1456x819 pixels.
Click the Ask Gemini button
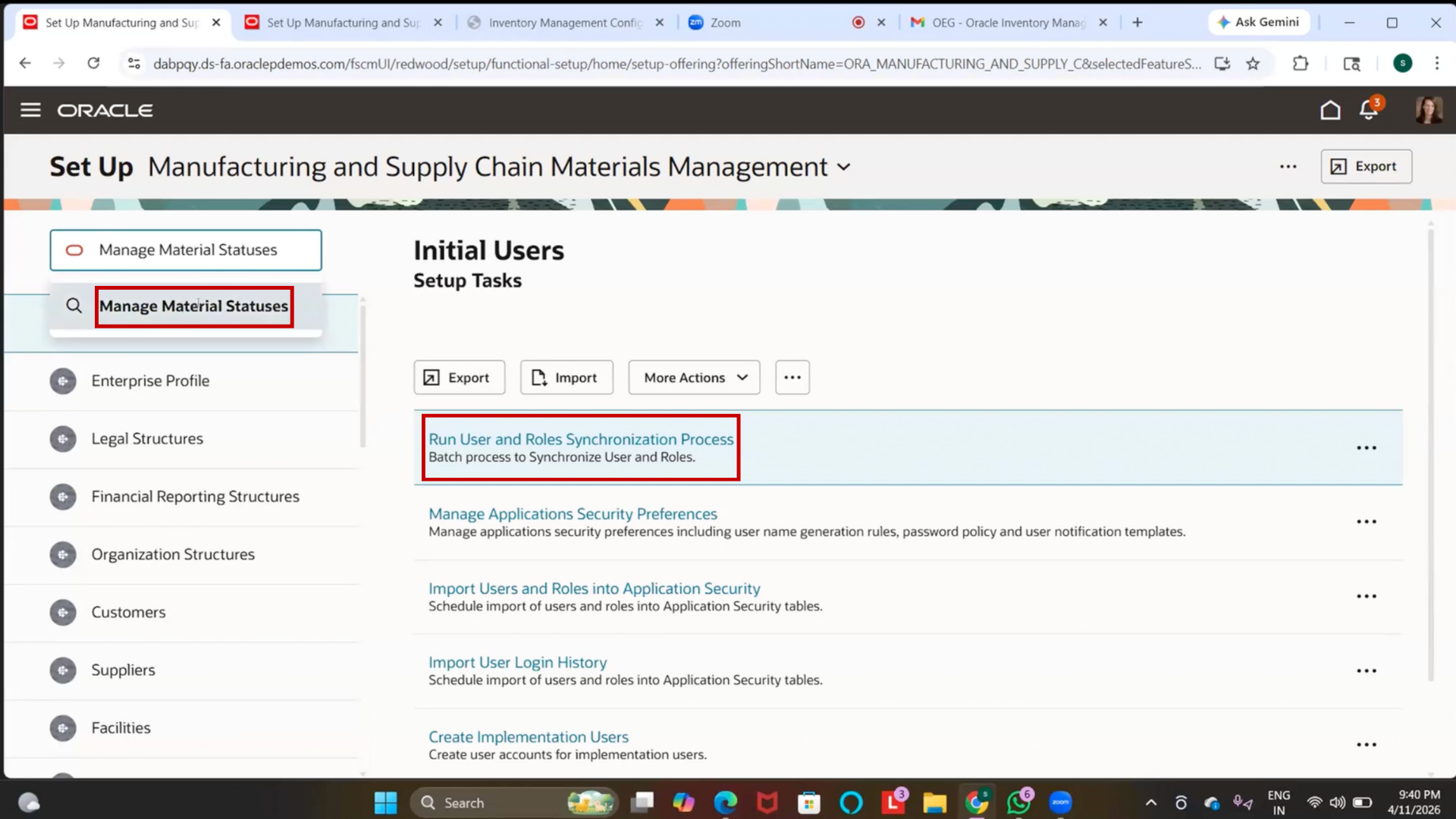(1258, 23)
